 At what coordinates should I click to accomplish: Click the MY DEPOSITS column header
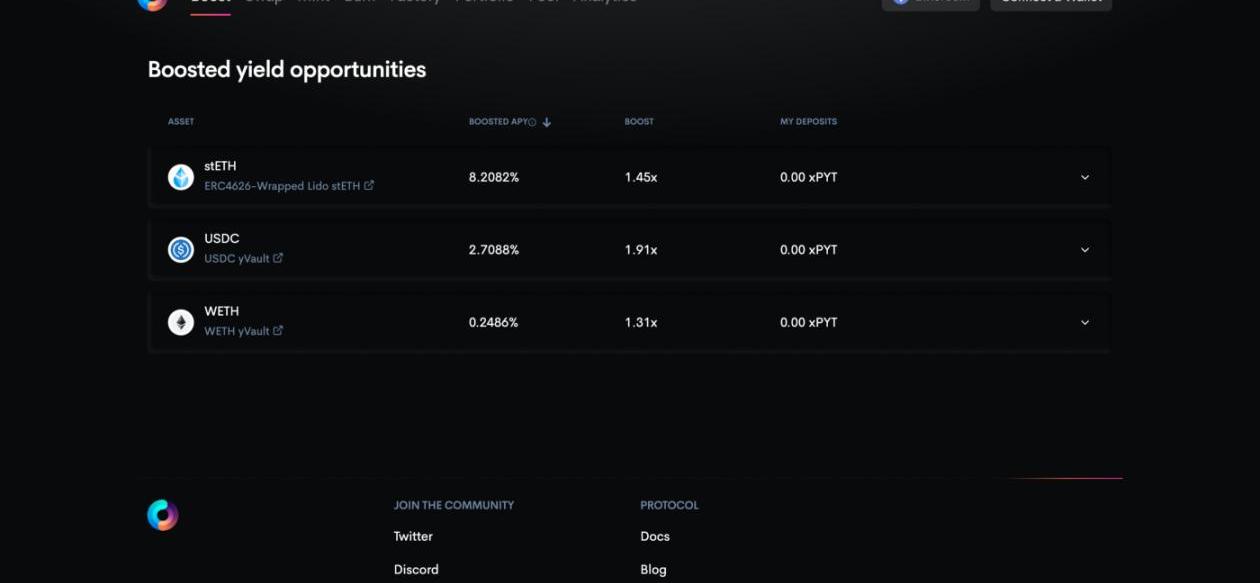point(808,122)
